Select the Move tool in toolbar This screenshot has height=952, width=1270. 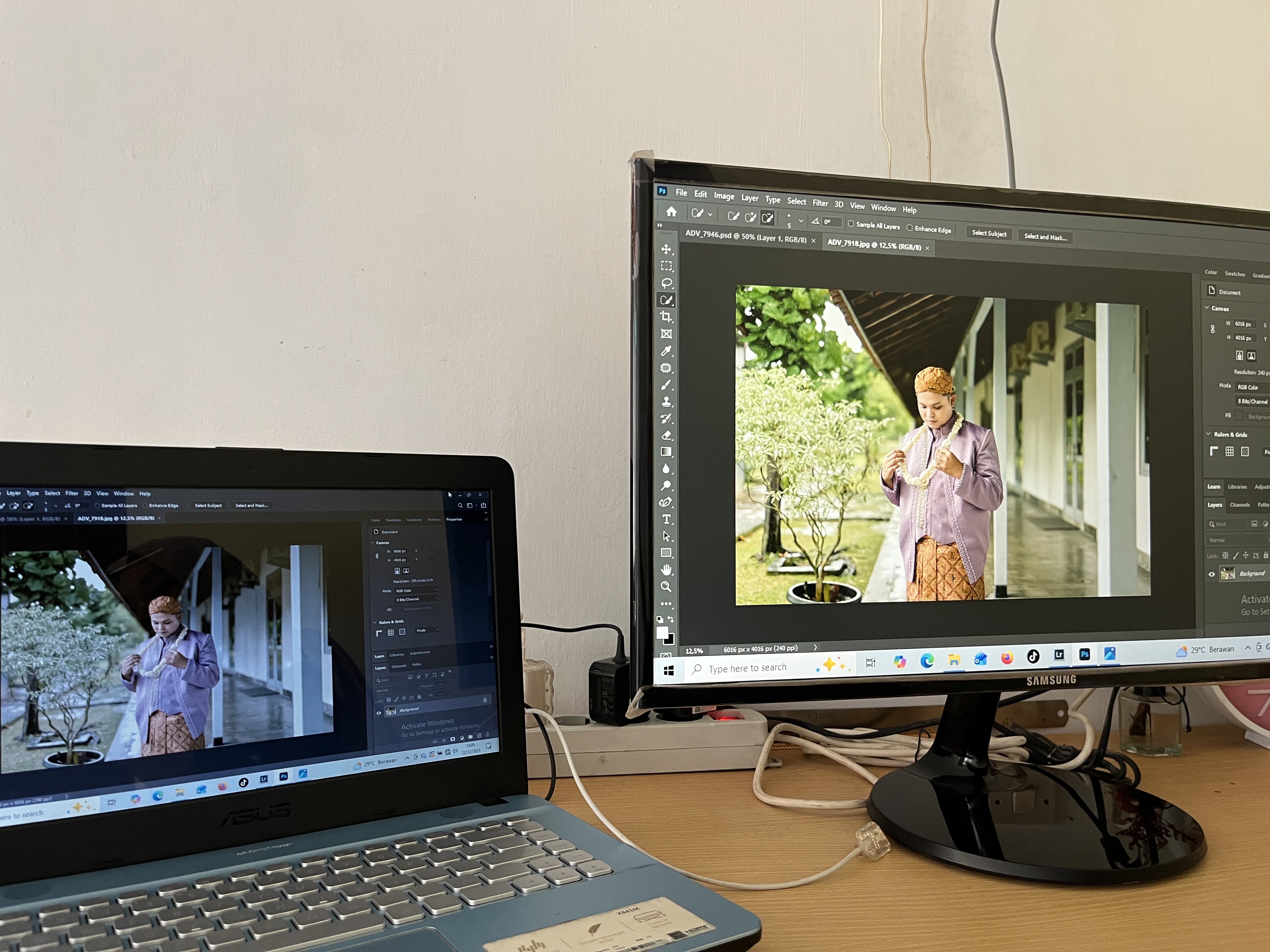pyautogui.click(x=666, y=249)
